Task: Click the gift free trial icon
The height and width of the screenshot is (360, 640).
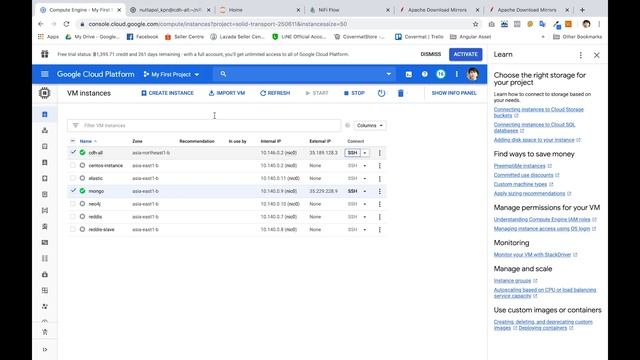Action: point(45,54)
